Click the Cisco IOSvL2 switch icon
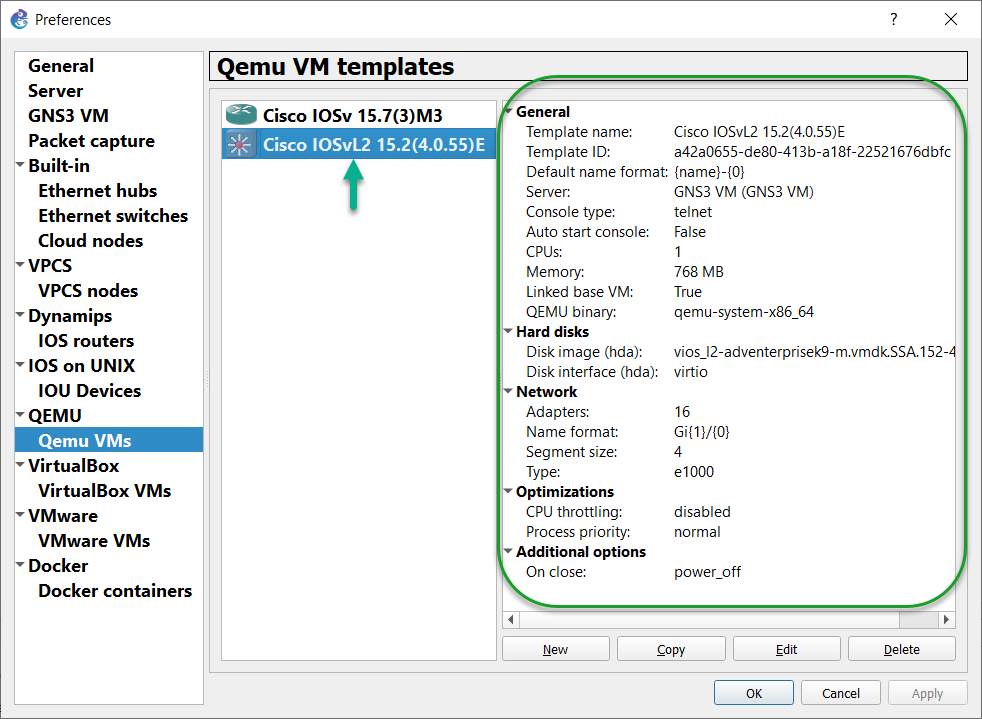Viewport: 982px width, 719px height. pos(239,145)
